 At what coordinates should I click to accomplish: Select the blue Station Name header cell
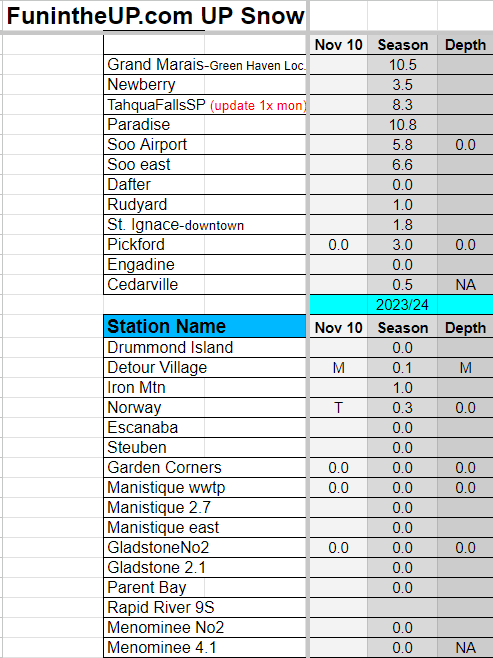point(205,326)
